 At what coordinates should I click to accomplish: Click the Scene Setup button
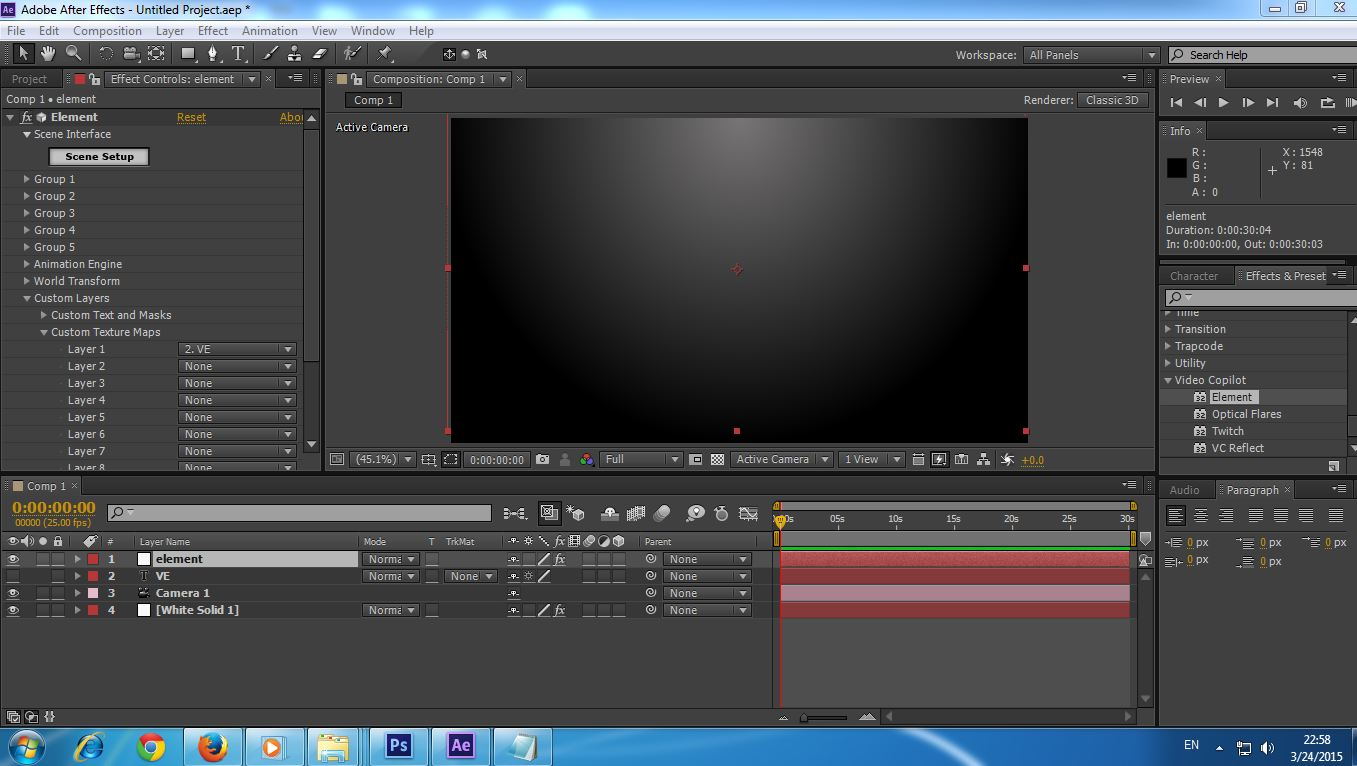99,157
